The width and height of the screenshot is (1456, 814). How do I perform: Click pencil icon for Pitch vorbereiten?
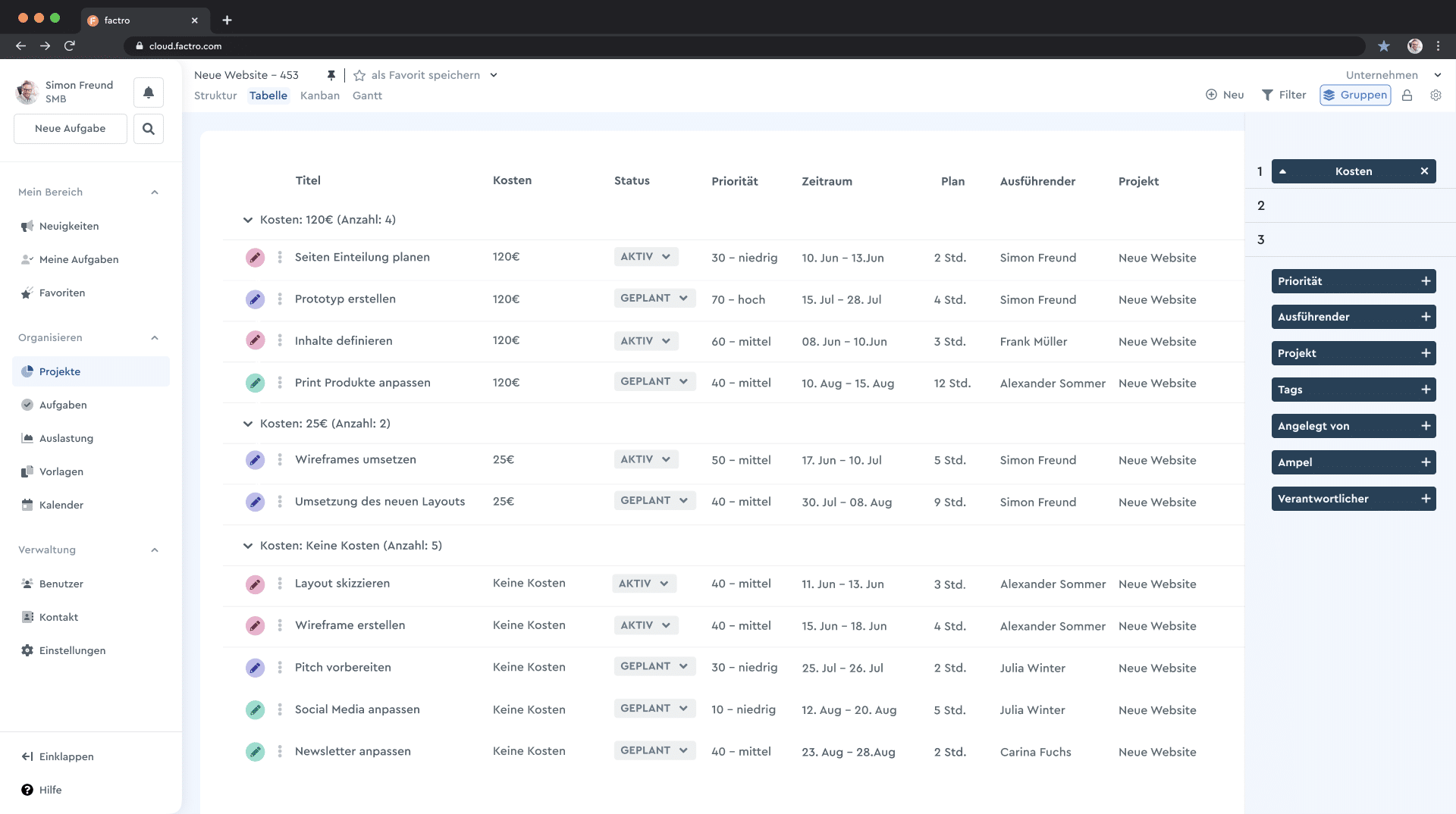click(x=255, y=668)
